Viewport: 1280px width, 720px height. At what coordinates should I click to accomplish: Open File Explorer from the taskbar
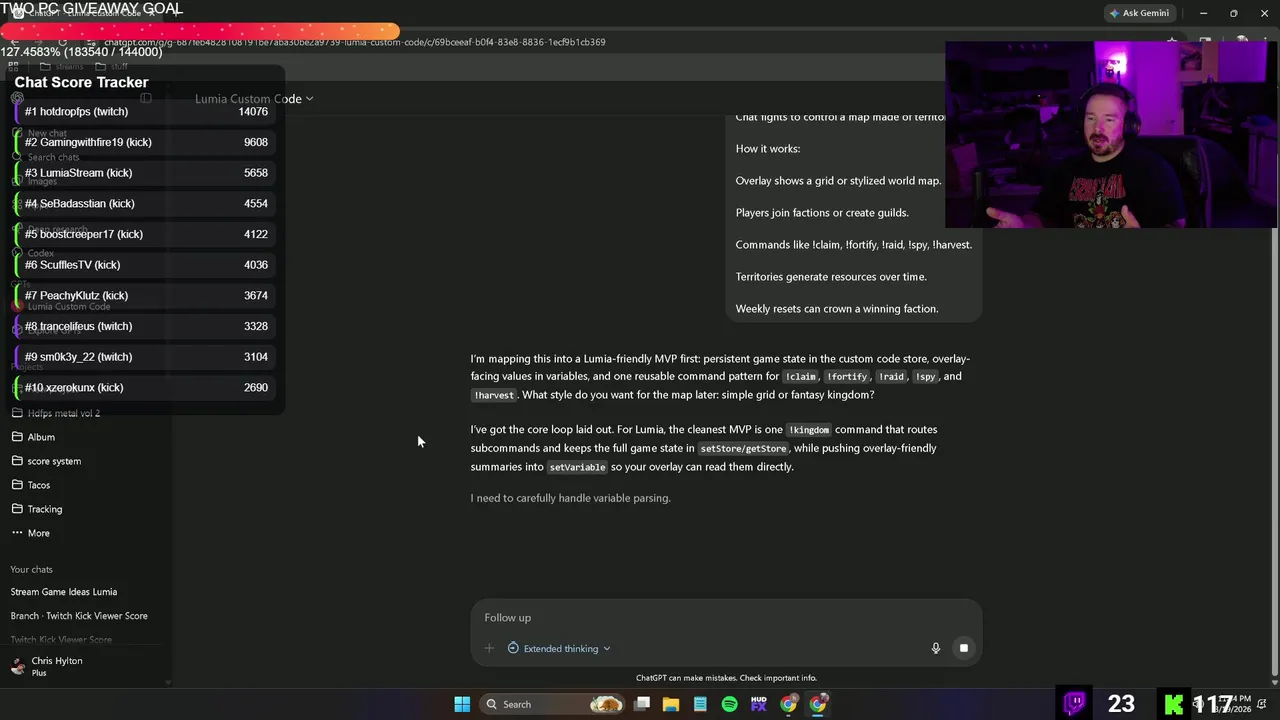click(671, 704)
